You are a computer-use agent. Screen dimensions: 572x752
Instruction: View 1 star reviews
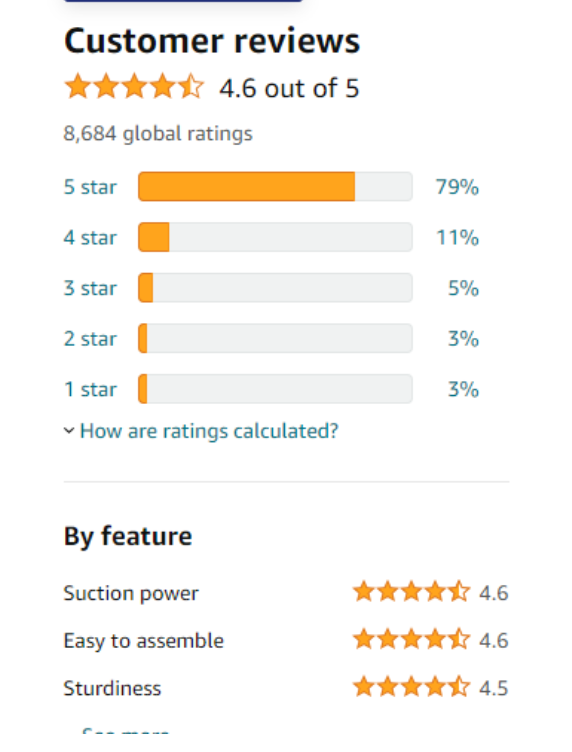90,389
